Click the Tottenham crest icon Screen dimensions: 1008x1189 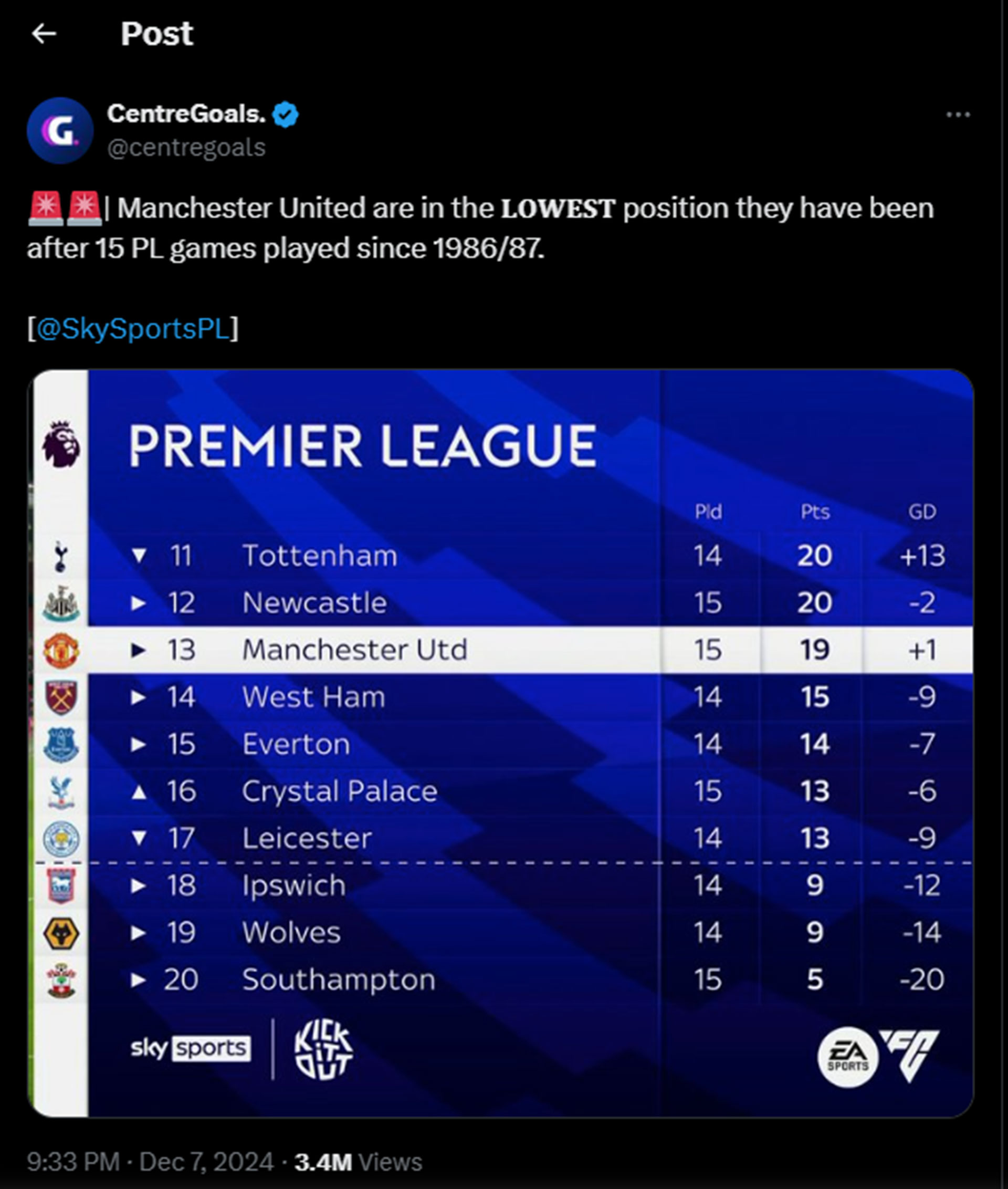[60, 556]
